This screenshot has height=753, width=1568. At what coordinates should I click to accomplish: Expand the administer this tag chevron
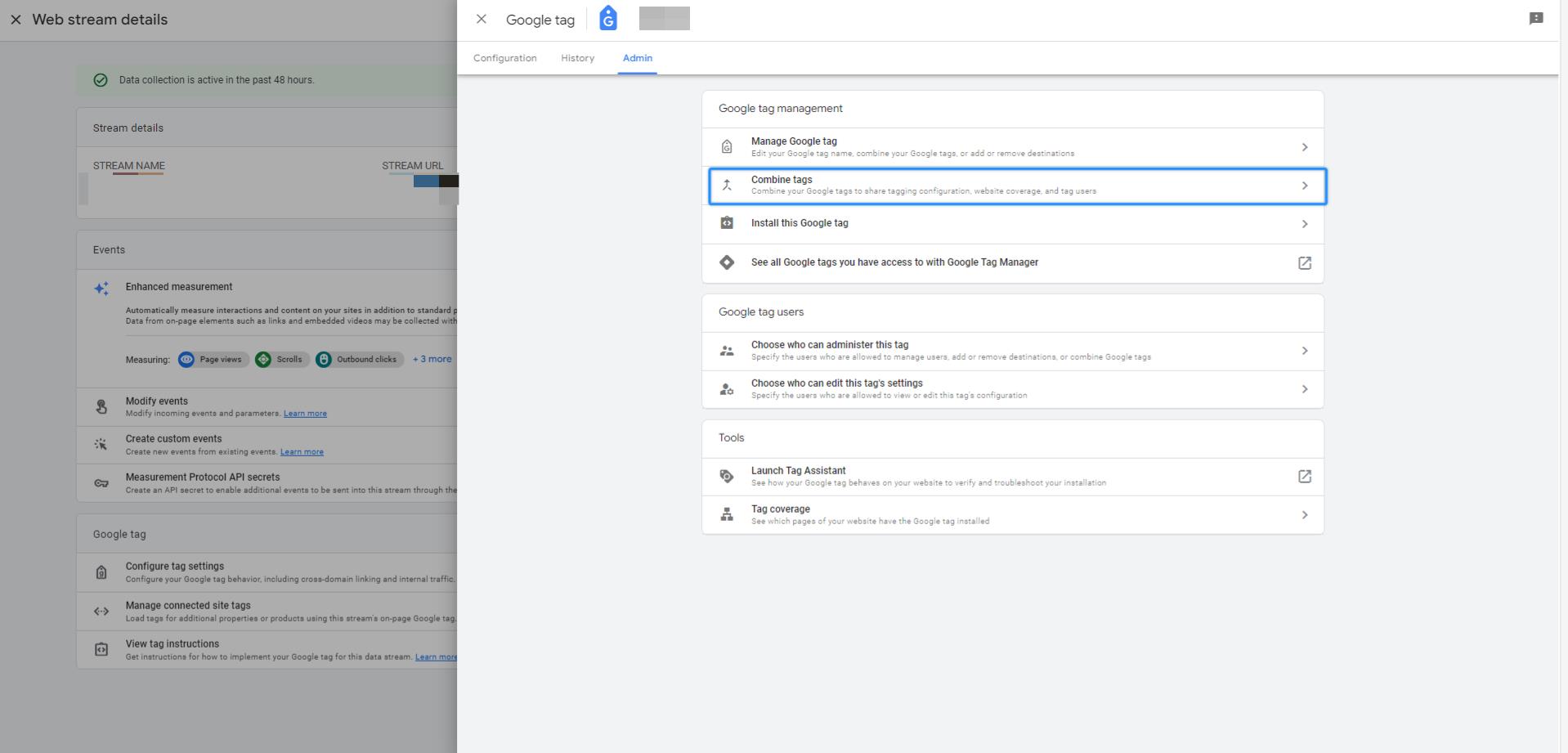tap(1305, 351)
